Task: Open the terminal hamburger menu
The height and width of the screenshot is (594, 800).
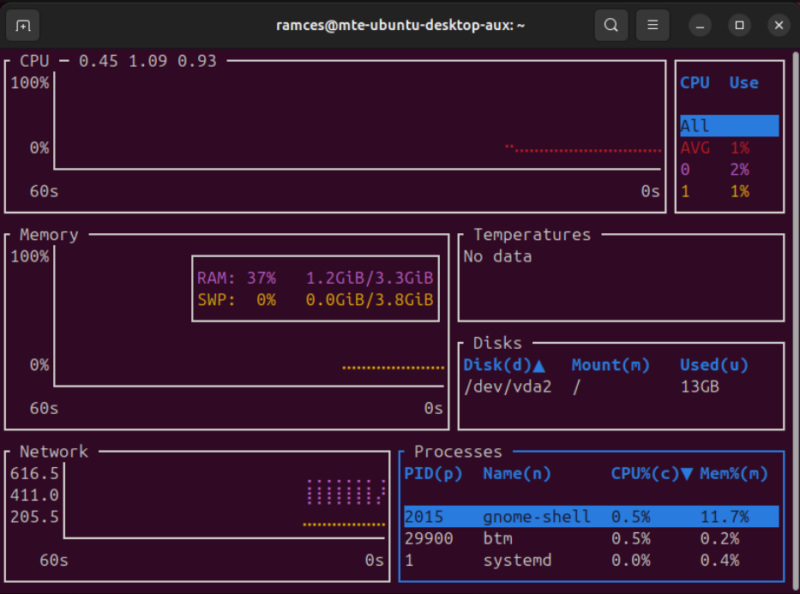Action: 652,25
